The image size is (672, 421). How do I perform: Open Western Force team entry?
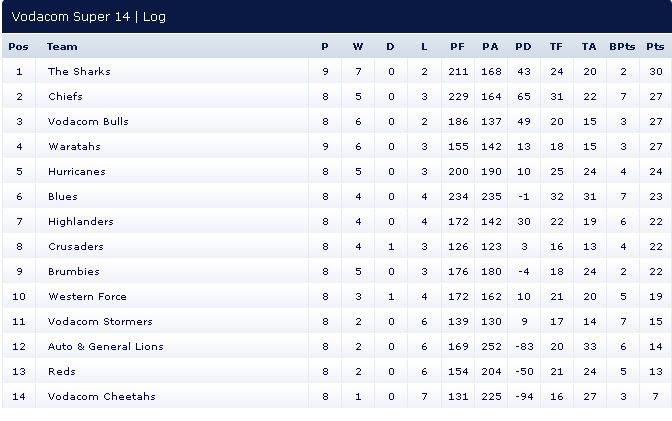(x=86, y=297)
